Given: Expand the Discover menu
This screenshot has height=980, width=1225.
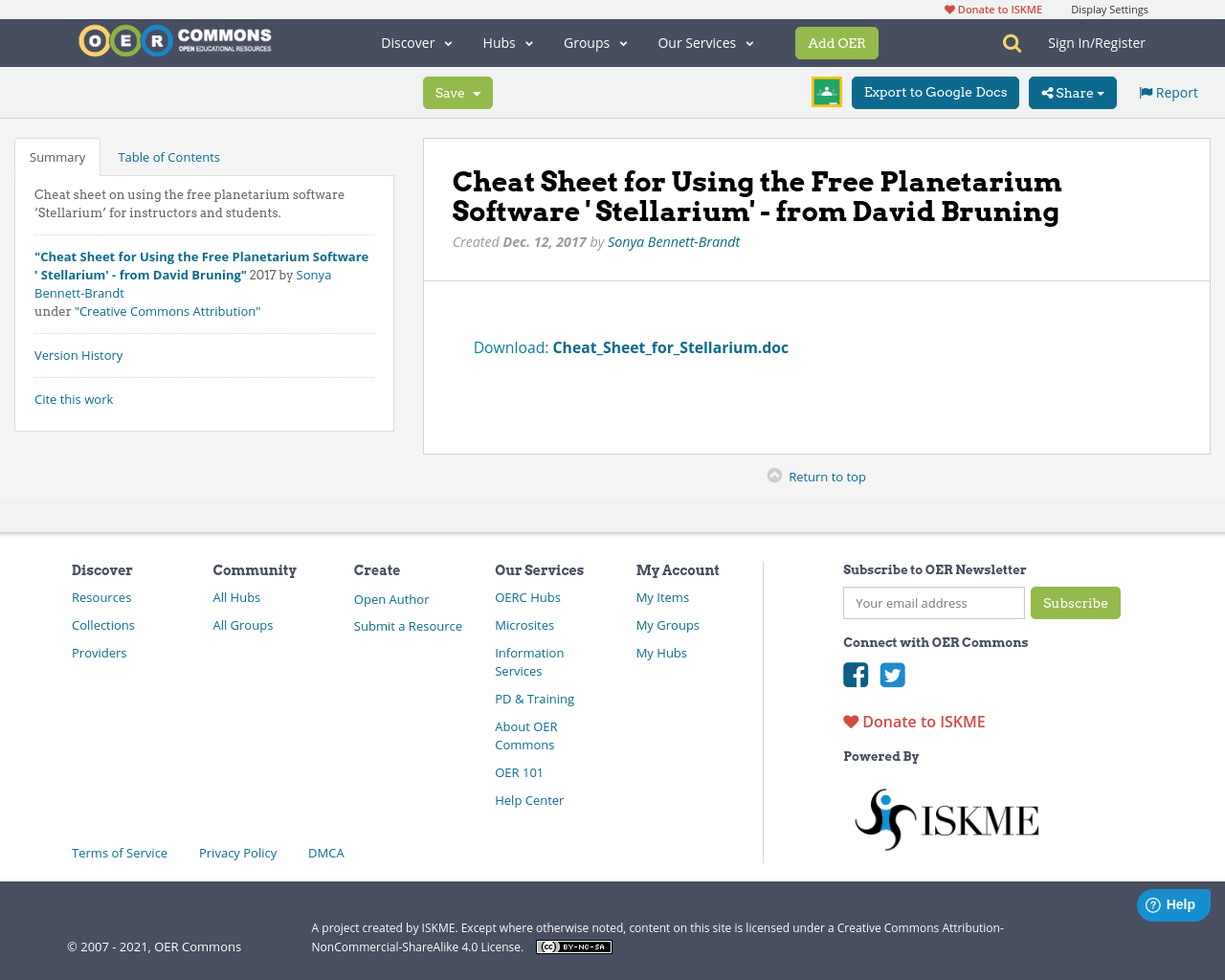Looking at the screenshot, I should 416,43.
